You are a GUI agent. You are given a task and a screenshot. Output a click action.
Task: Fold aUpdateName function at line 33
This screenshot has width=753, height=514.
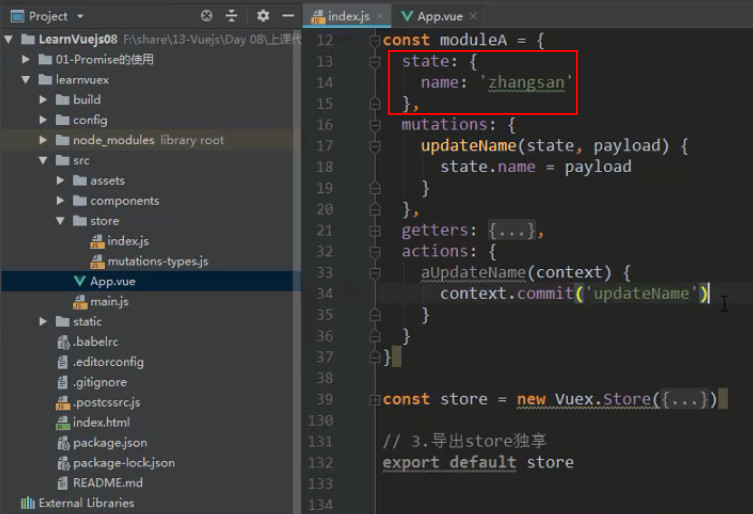click(375, 273)
